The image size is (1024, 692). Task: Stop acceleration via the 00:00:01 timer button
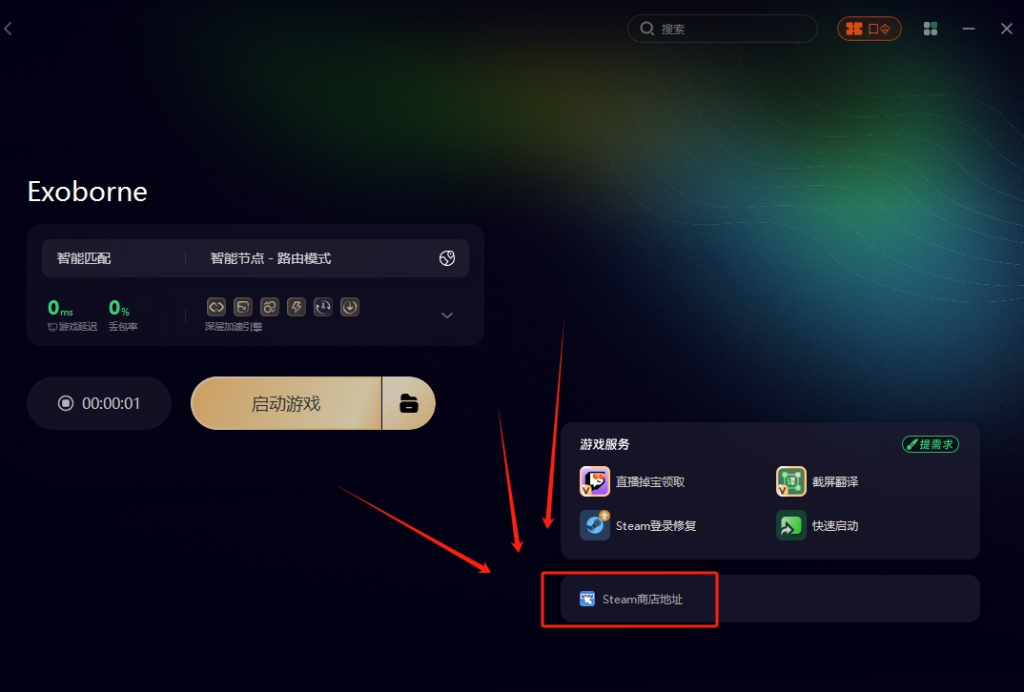coord(99,403)
